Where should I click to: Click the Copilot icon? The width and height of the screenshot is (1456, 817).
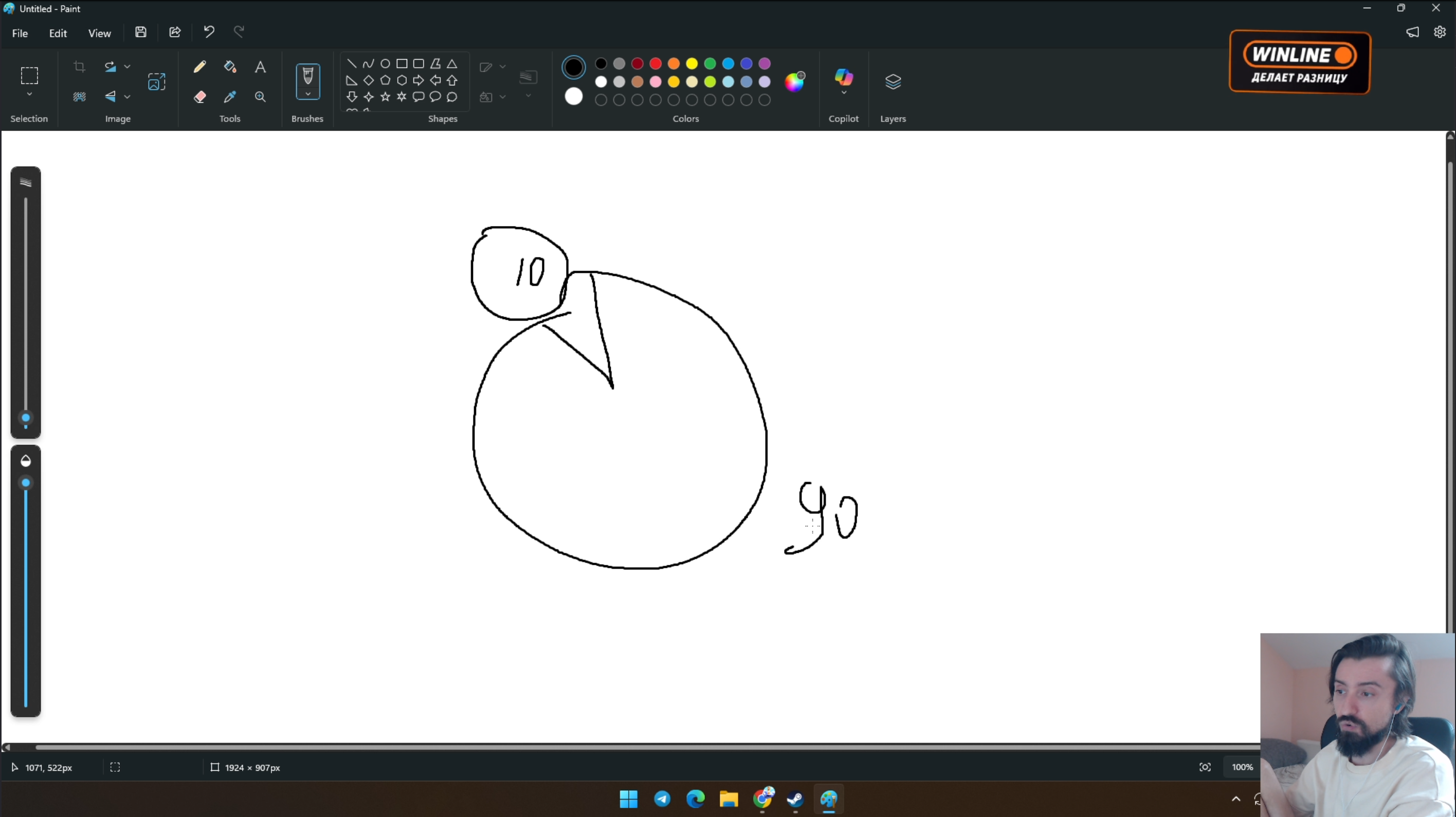point(843,77)
